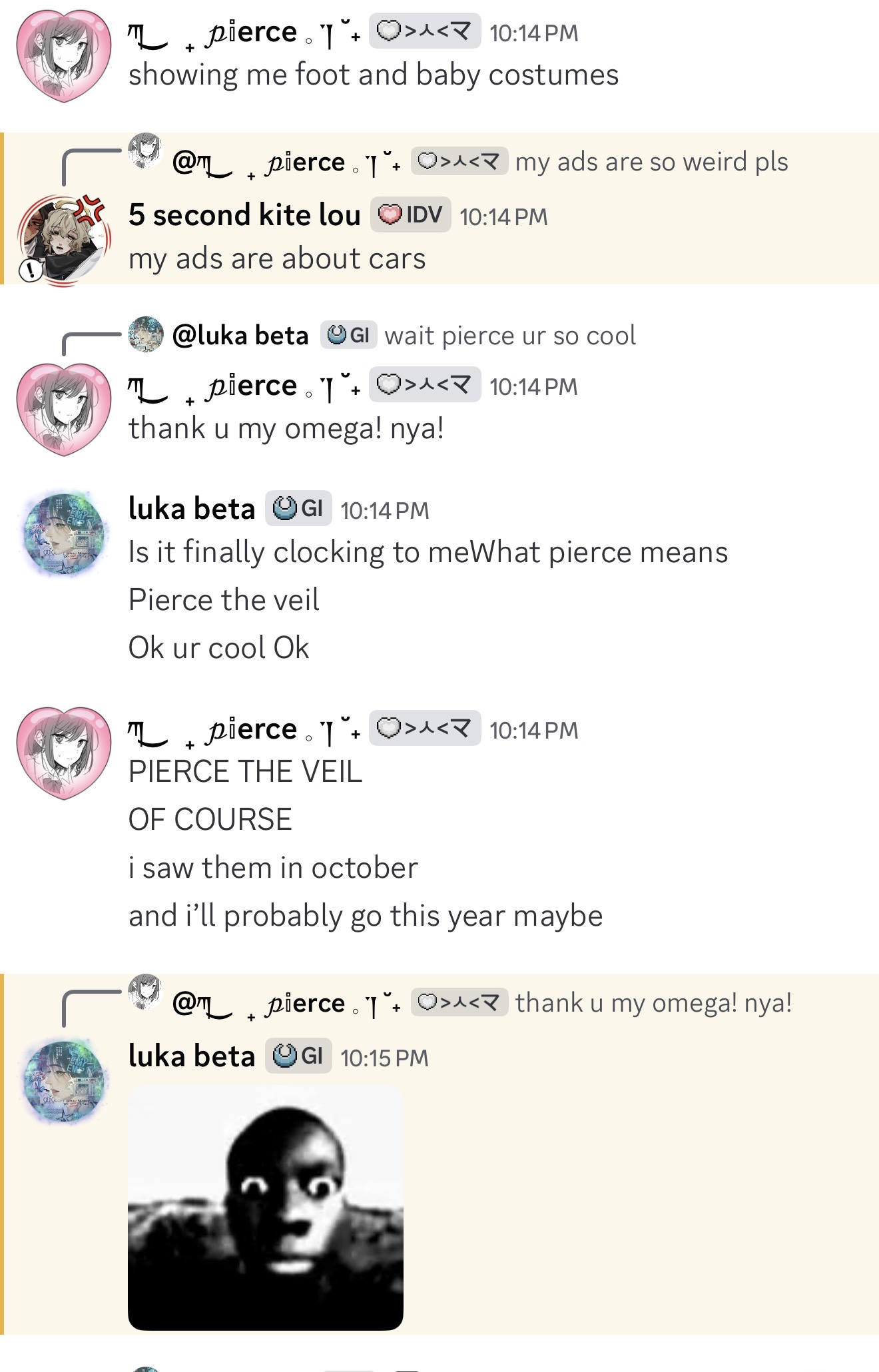Click the IDV server tag badge
The image size is (879, 1372).
click(410, 215)
